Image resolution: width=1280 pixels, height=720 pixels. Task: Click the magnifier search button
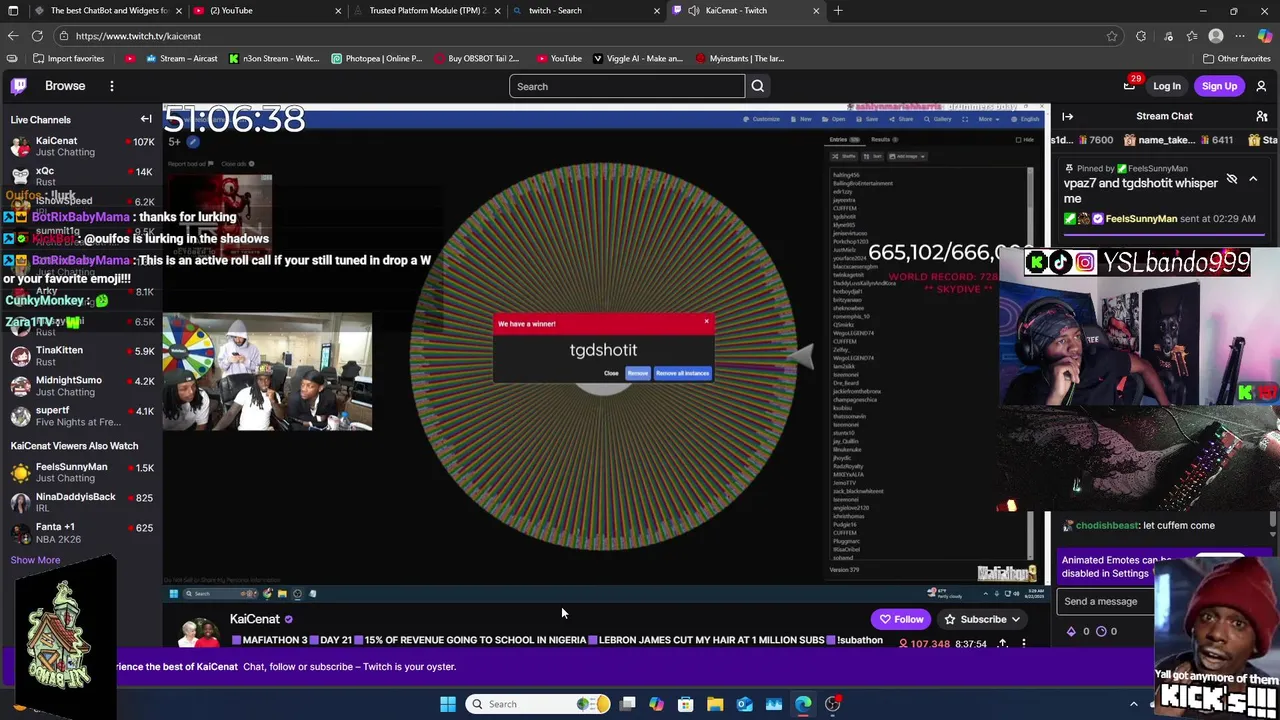[x=758, y=86]
